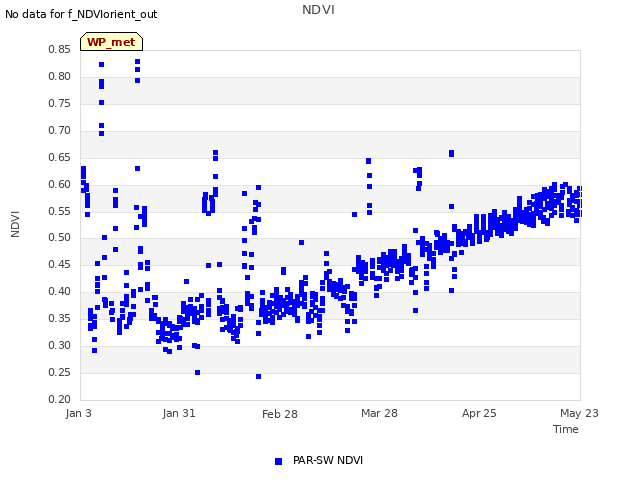Image resolution: width=640 pixels, height=480 pixels.
Task: Click the 0.60 y-axis tick label
Action: tap(60, 184)
